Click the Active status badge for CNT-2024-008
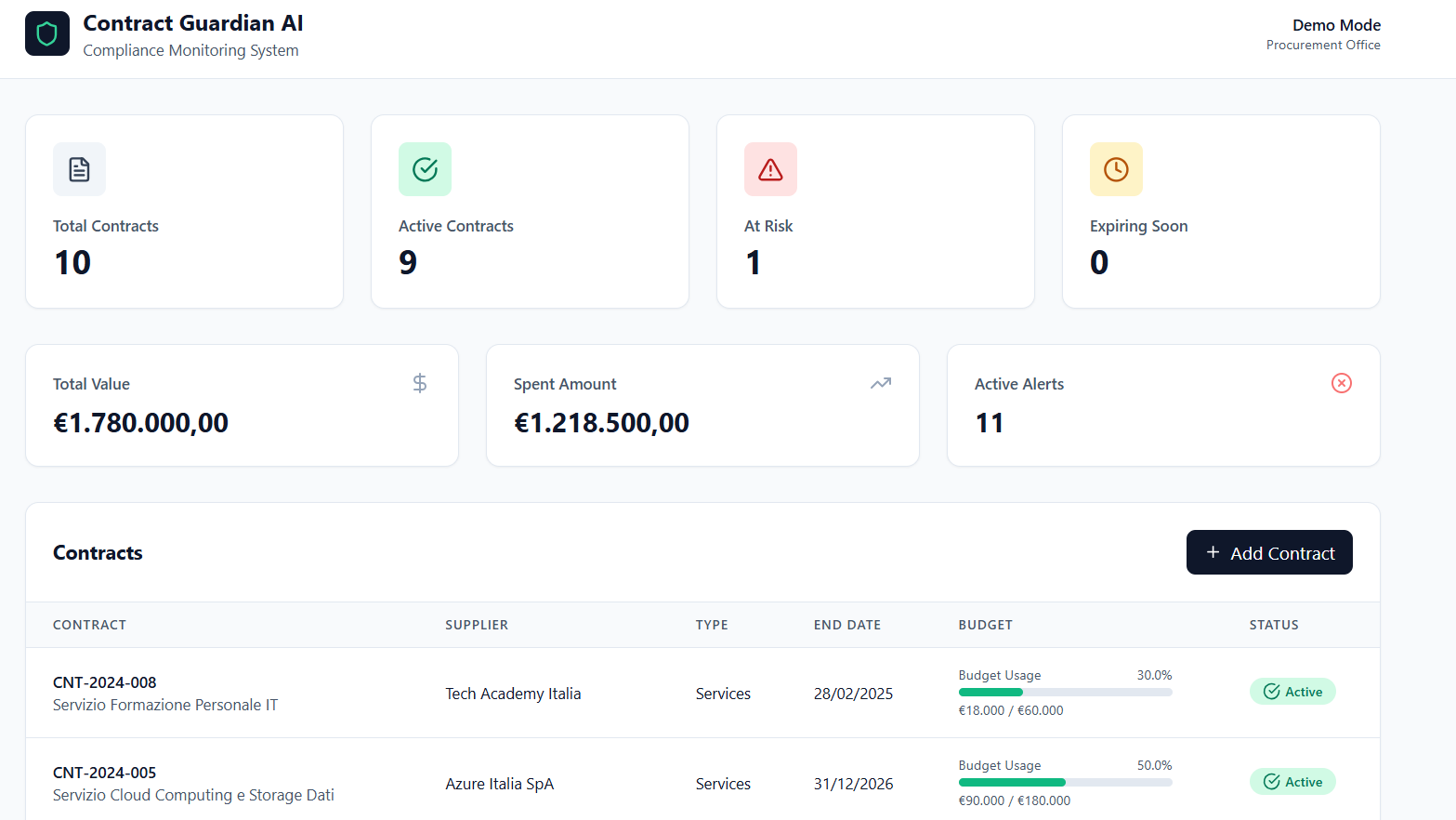This screenshot has height=820, width=1456. point(1292,692)
